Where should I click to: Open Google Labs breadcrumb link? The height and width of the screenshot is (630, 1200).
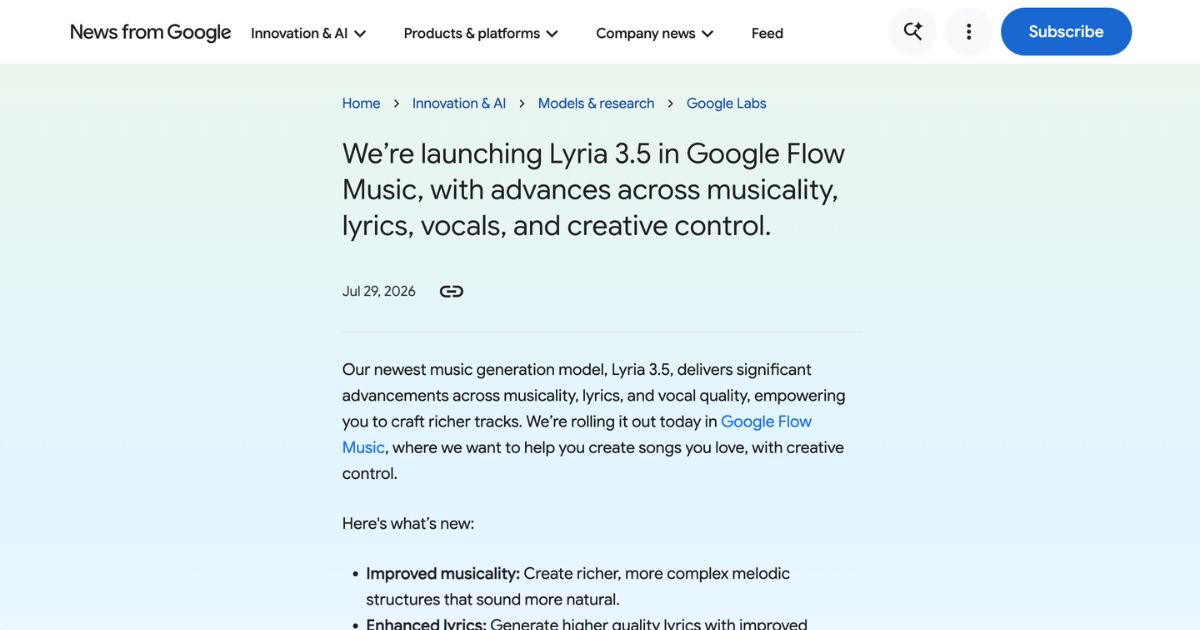(x=726, y=103)
